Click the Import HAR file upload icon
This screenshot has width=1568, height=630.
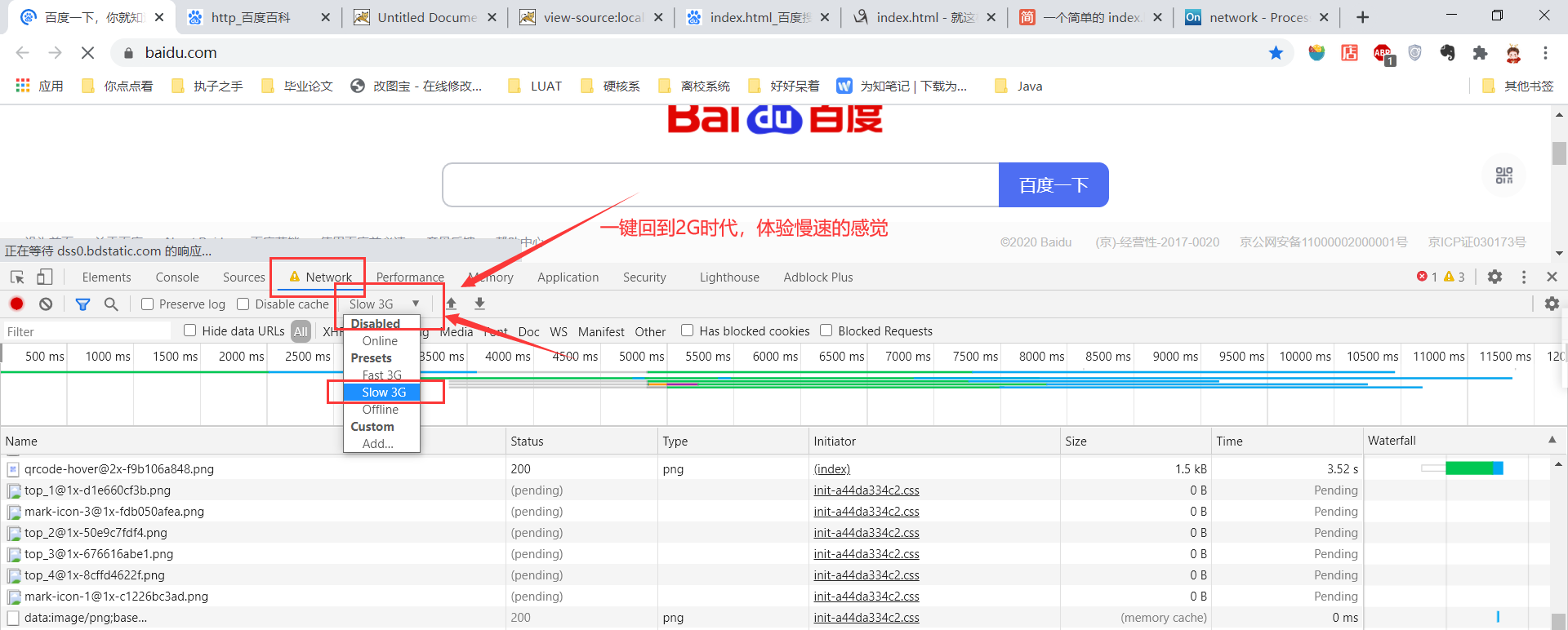(x=451, y=304)
